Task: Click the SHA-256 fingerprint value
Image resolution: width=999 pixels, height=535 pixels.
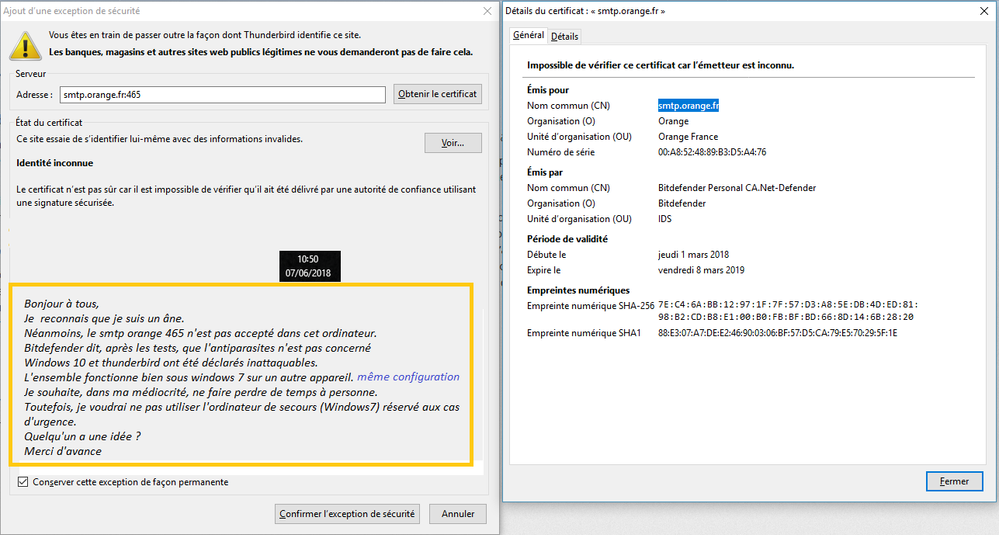Action: (x=788, y=311)
